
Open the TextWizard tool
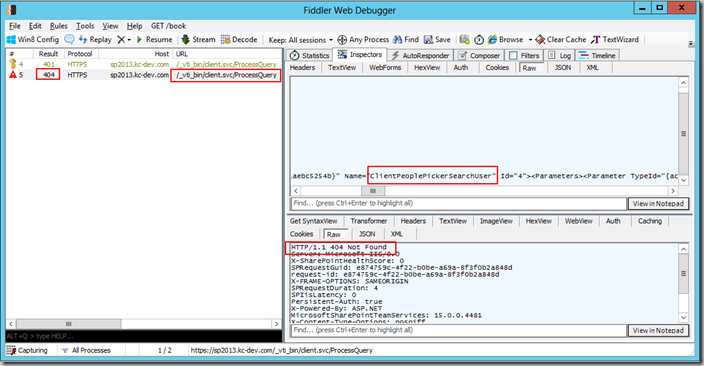point(615,40)
